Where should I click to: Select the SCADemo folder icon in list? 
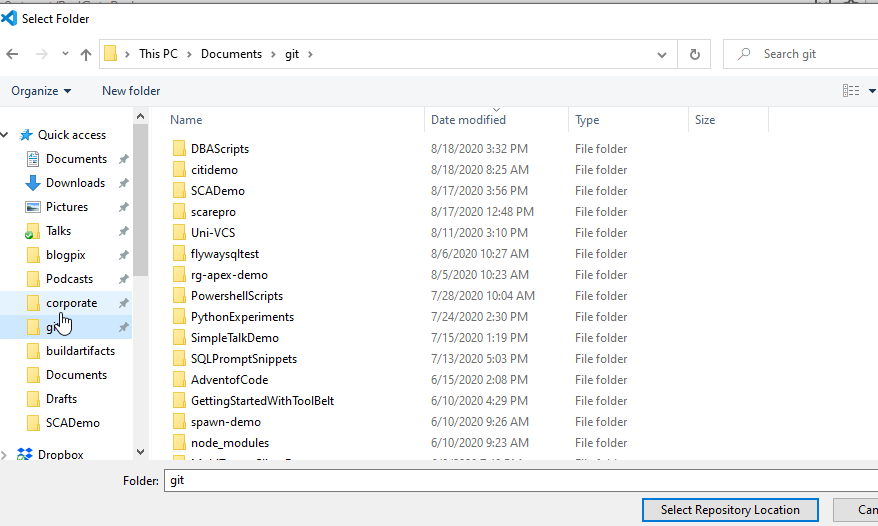point(179,190)
